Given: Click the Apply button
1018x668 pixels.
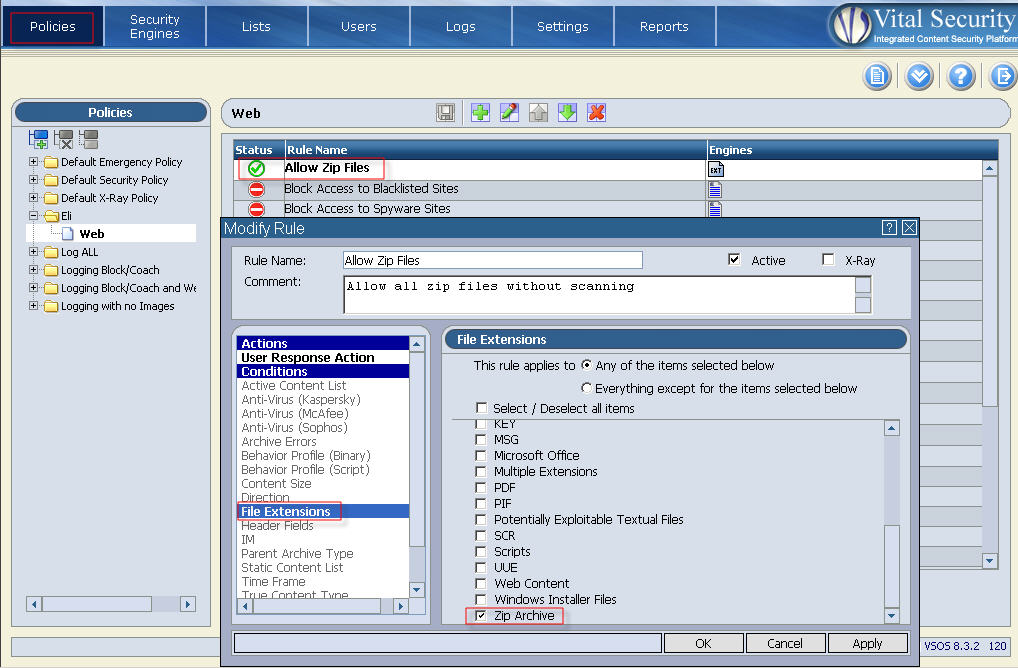Looking at the screenshot, I should pos(867,643).
